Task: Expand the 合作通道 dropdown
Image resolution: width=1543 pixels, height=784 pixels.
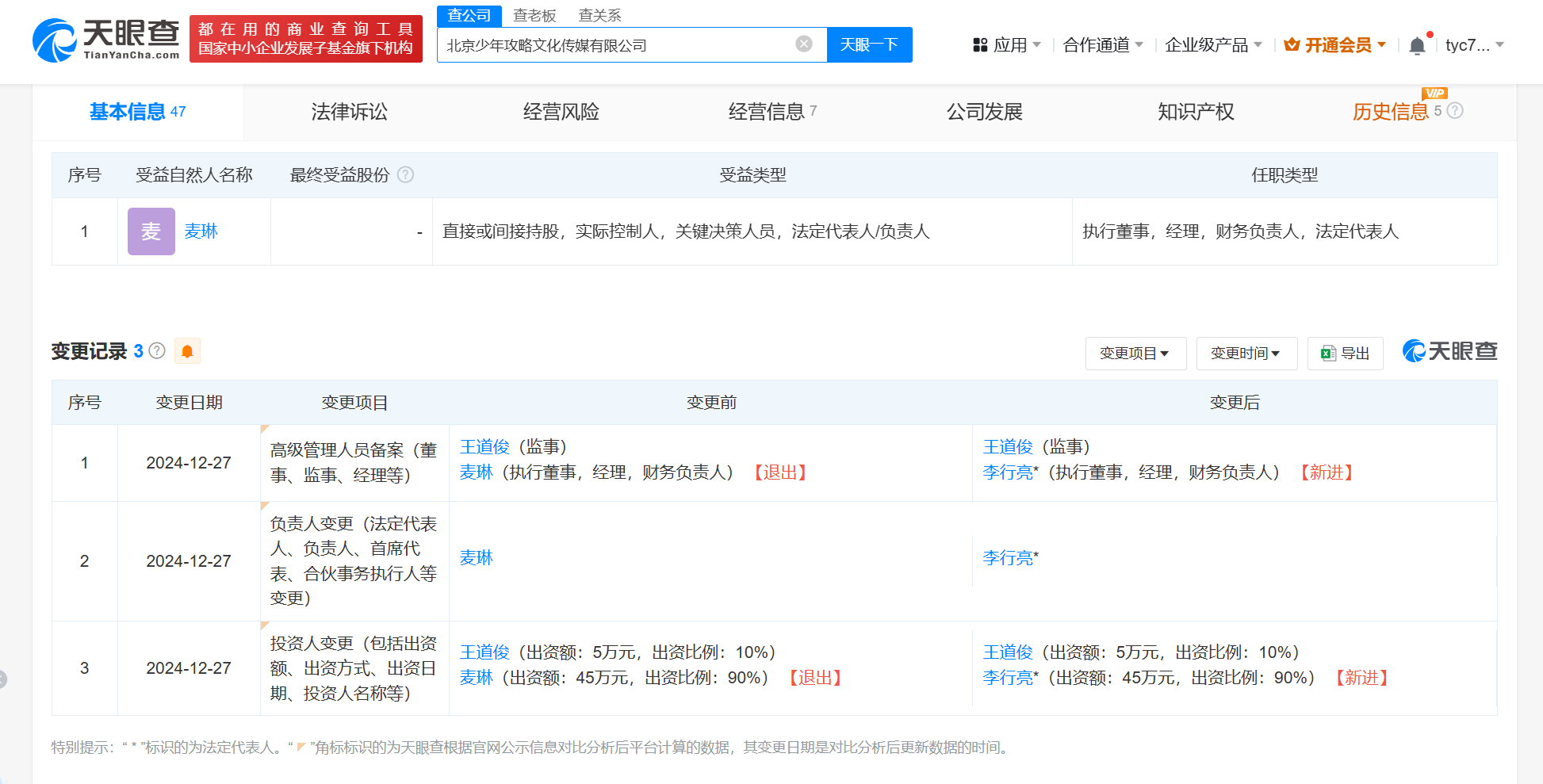Action: pyautogui.click(x=1103, y=45)
